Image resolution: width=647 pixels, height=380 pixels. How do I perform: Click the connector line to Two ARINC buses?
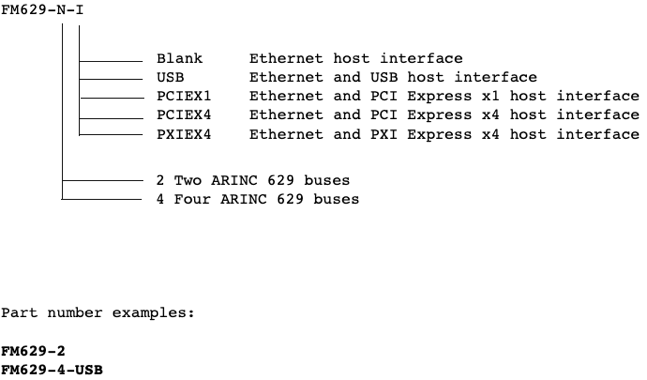102,180
